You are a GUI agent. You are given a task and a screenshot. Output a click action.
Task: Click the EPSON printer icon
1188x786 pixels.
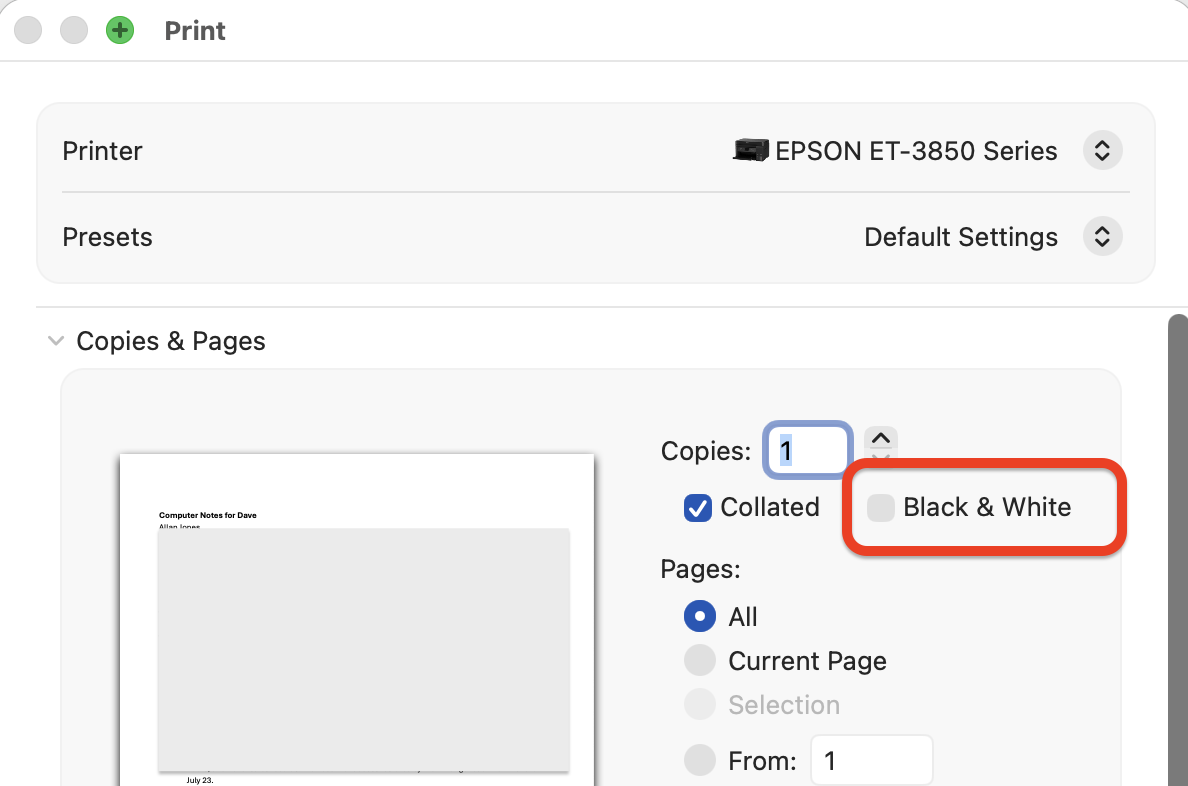[x=751, y=150]
